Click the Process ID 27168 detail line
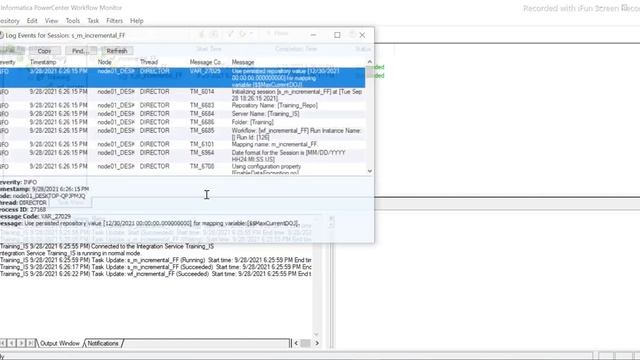 click(x=23, y=209)
